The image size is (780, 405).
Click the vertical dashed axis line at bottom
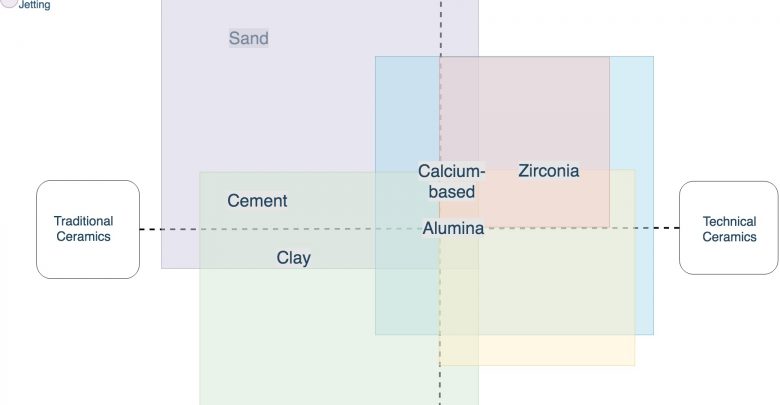point(440,385)
